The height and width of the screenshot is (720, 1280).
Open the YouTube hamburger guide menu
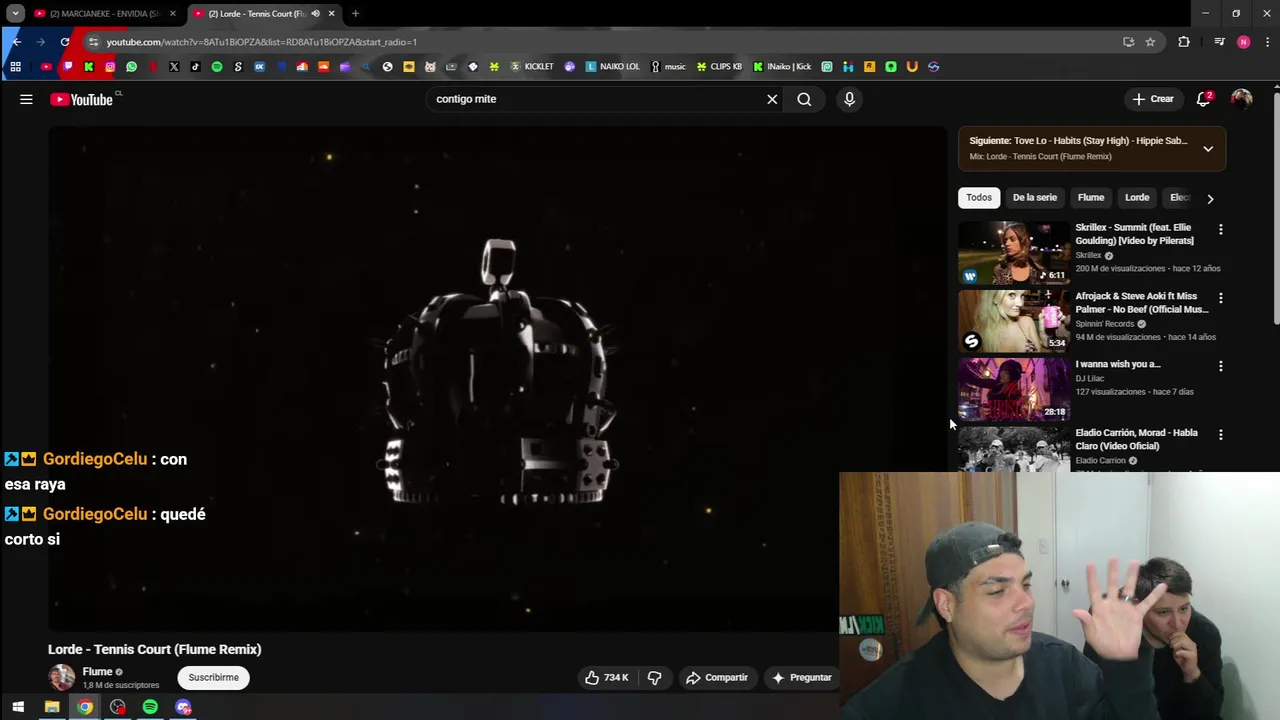click(26, 99)
